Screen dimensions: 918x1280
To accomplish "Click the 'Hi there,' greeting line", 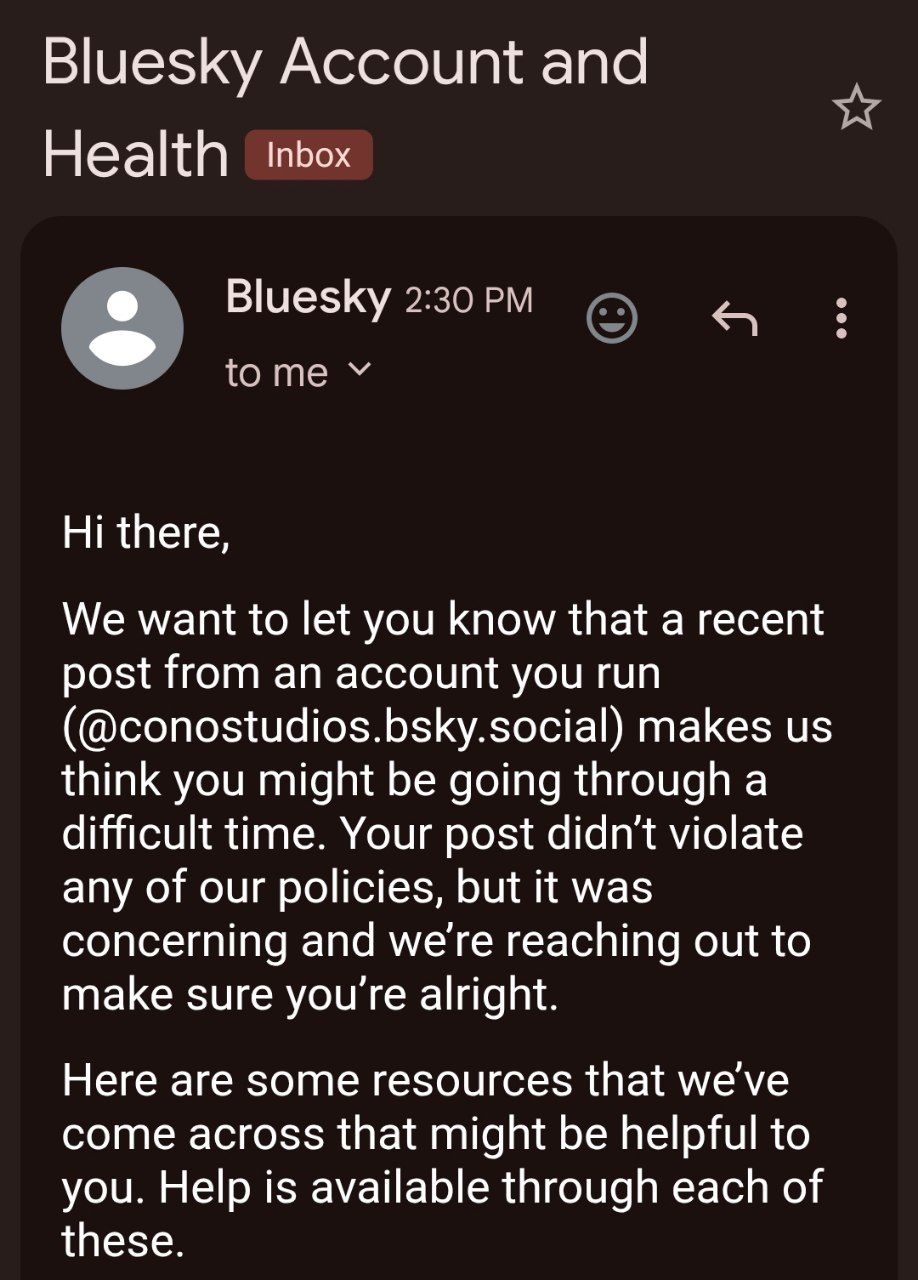I will click(x=146, y=531).
